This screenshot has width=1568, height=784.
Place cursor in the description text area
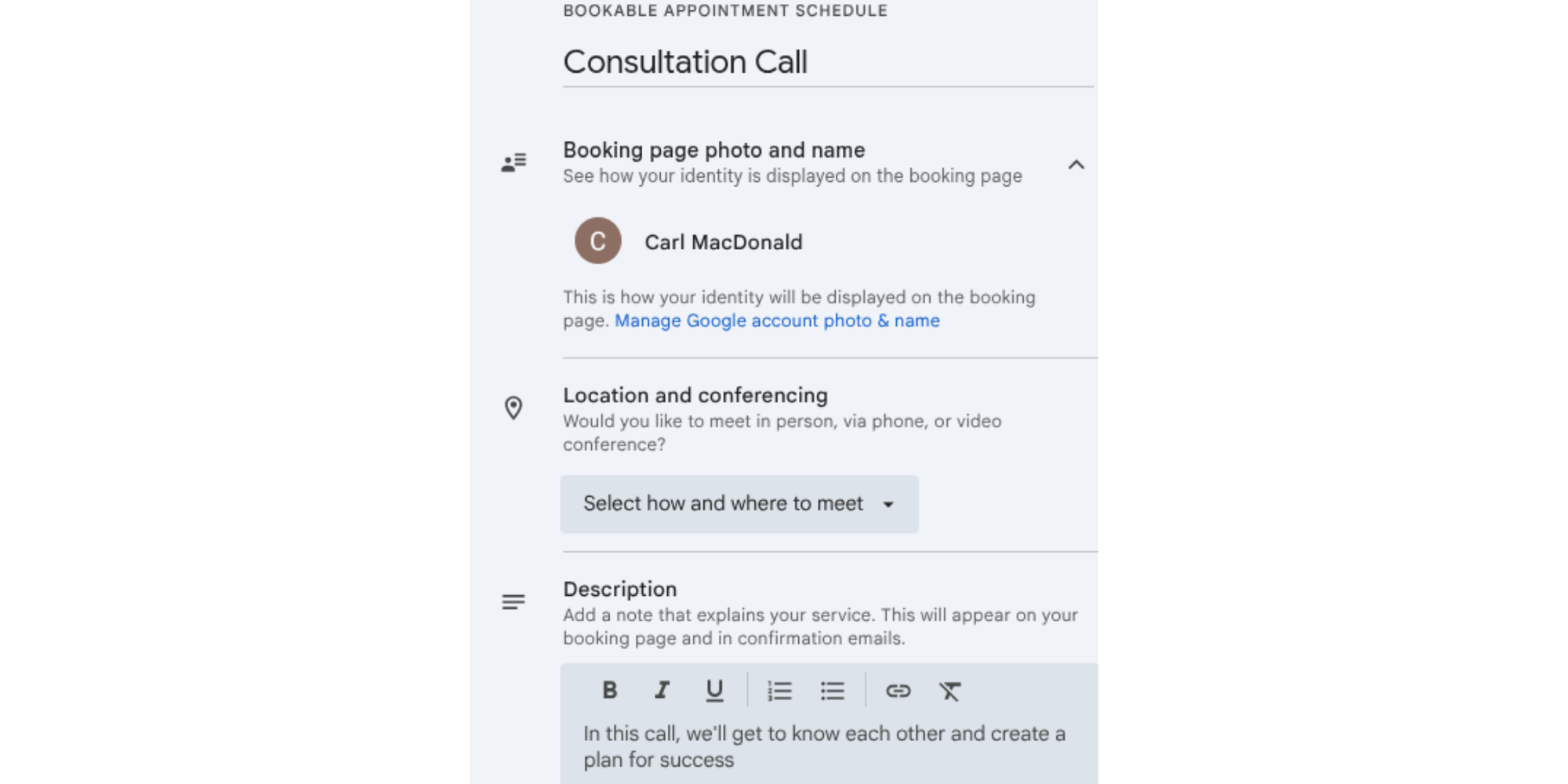tap(823, 745)
